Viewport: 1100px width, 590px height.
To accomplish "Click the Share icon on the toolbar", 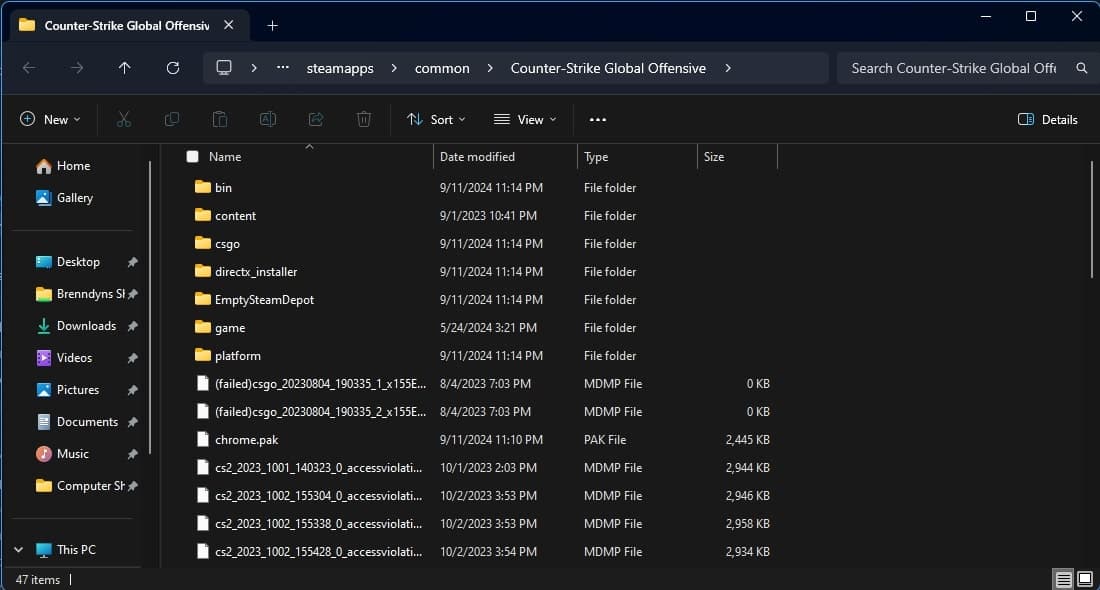I will 315,119.
